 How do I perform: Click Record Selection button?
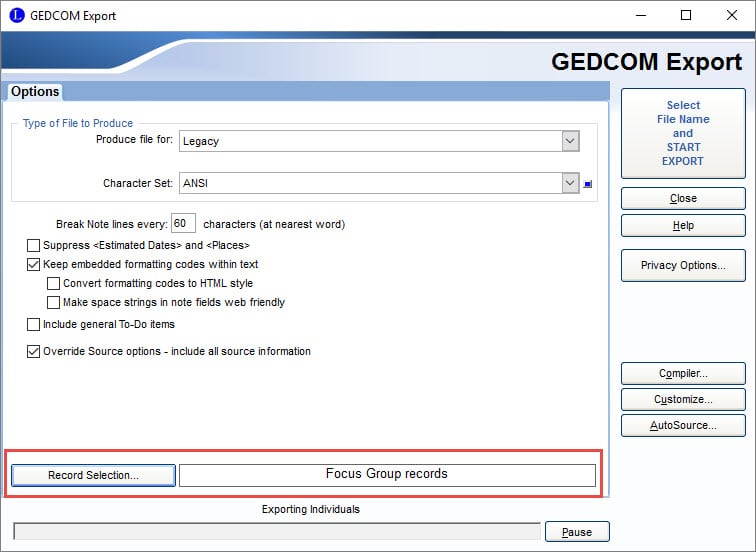(93, 475)
